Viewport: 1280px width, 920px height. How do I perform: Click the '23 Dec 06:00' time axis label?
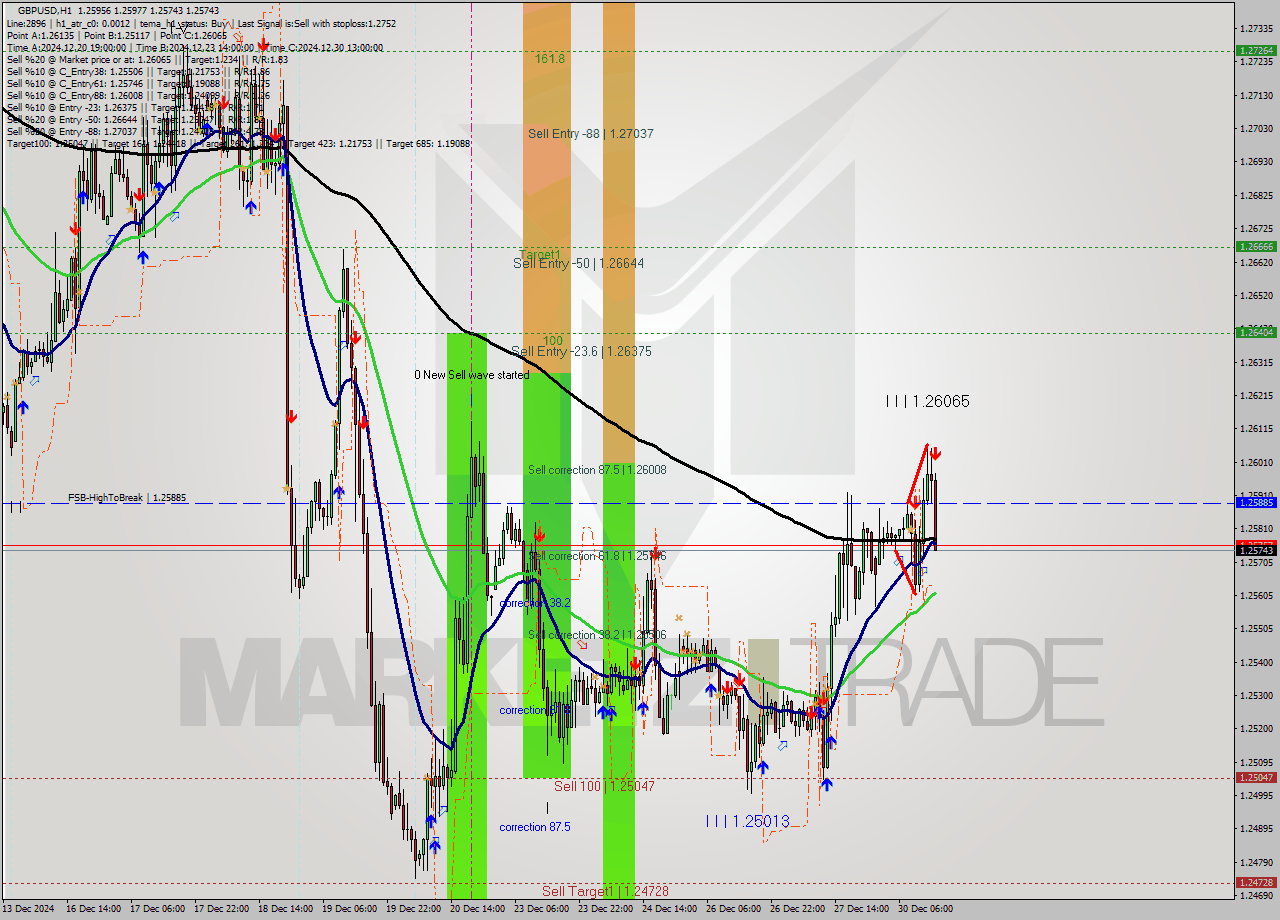point(541,909)
